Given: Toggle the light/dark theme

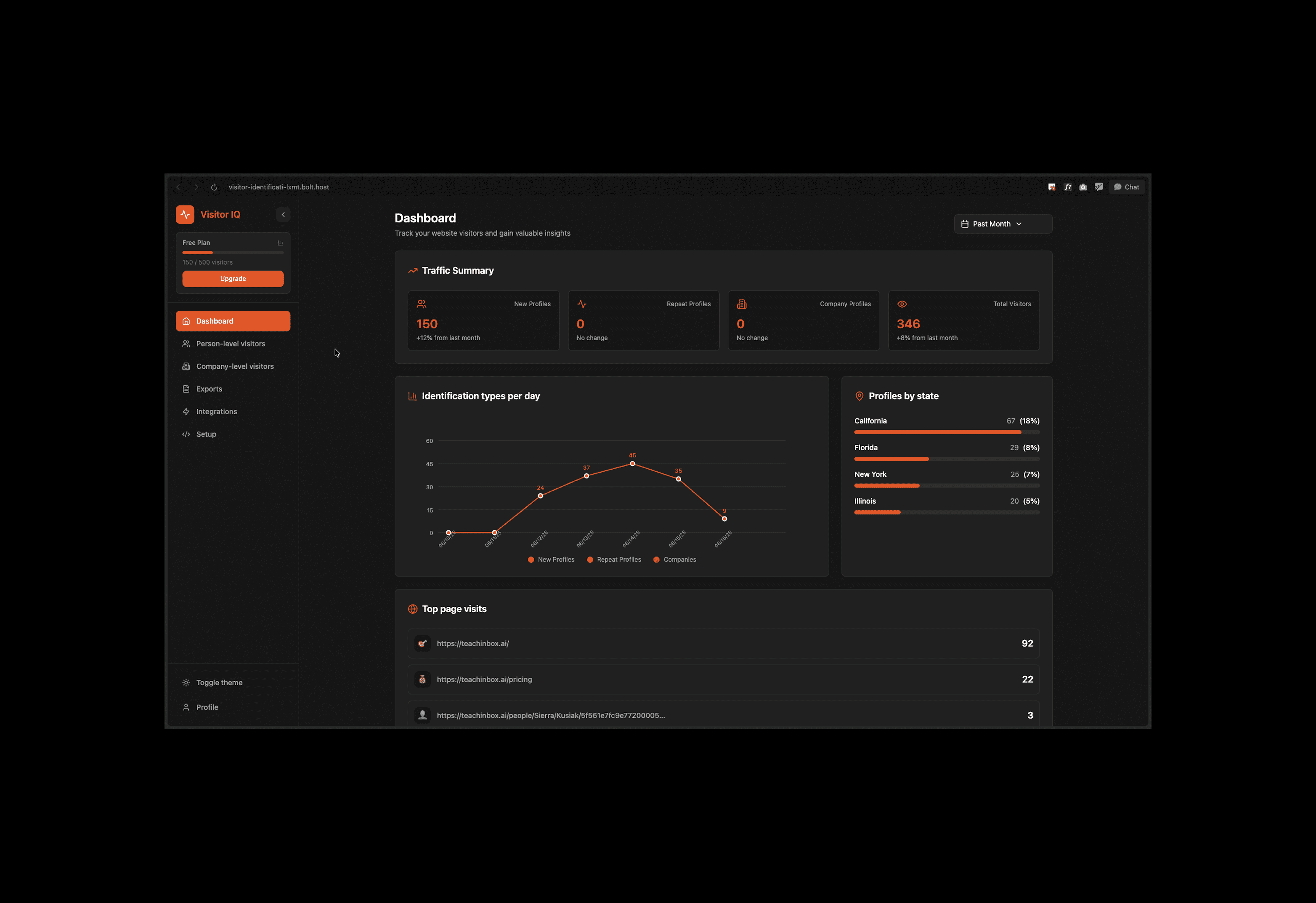Looking at the screenshot, I should [219, 683].
